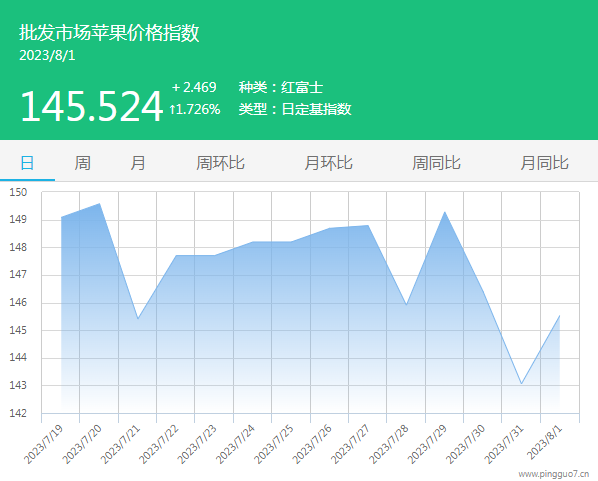
Task: Click the title 批发市场苹果价格指数
Action: pyautogui.click(x=109, y=32)
